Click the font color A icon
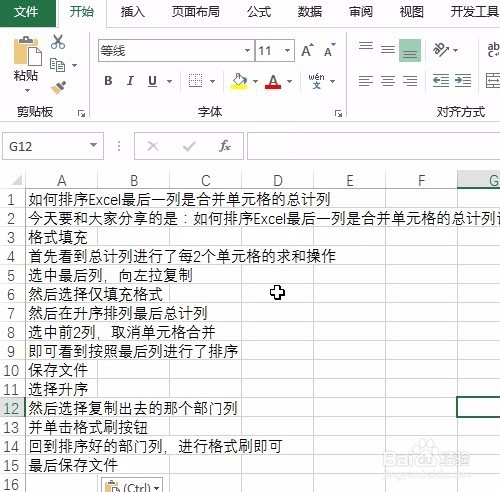 (x=273, y=81)
